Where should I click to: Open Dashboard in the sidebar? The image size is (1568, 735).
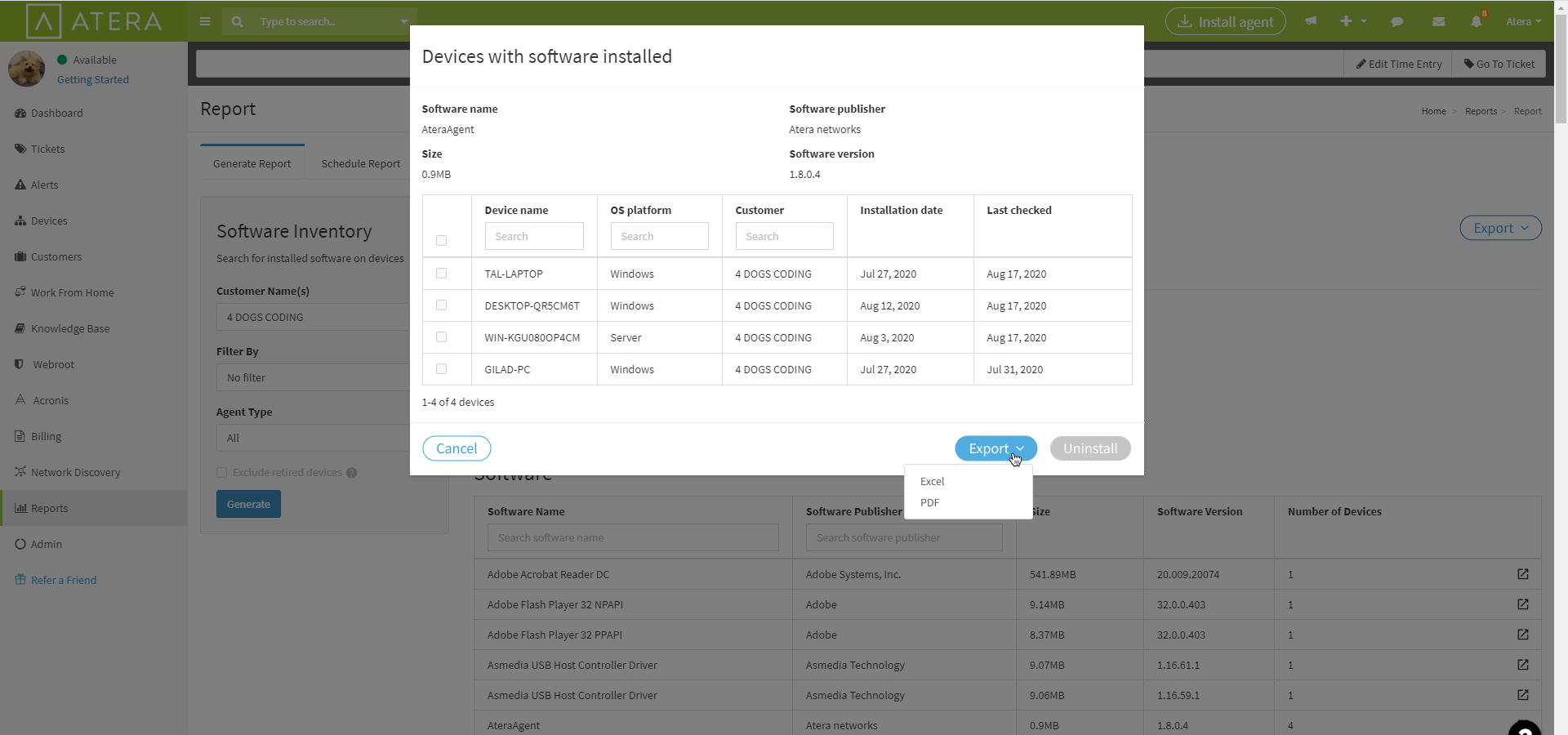pyautogui.click(x=56, y=113)
